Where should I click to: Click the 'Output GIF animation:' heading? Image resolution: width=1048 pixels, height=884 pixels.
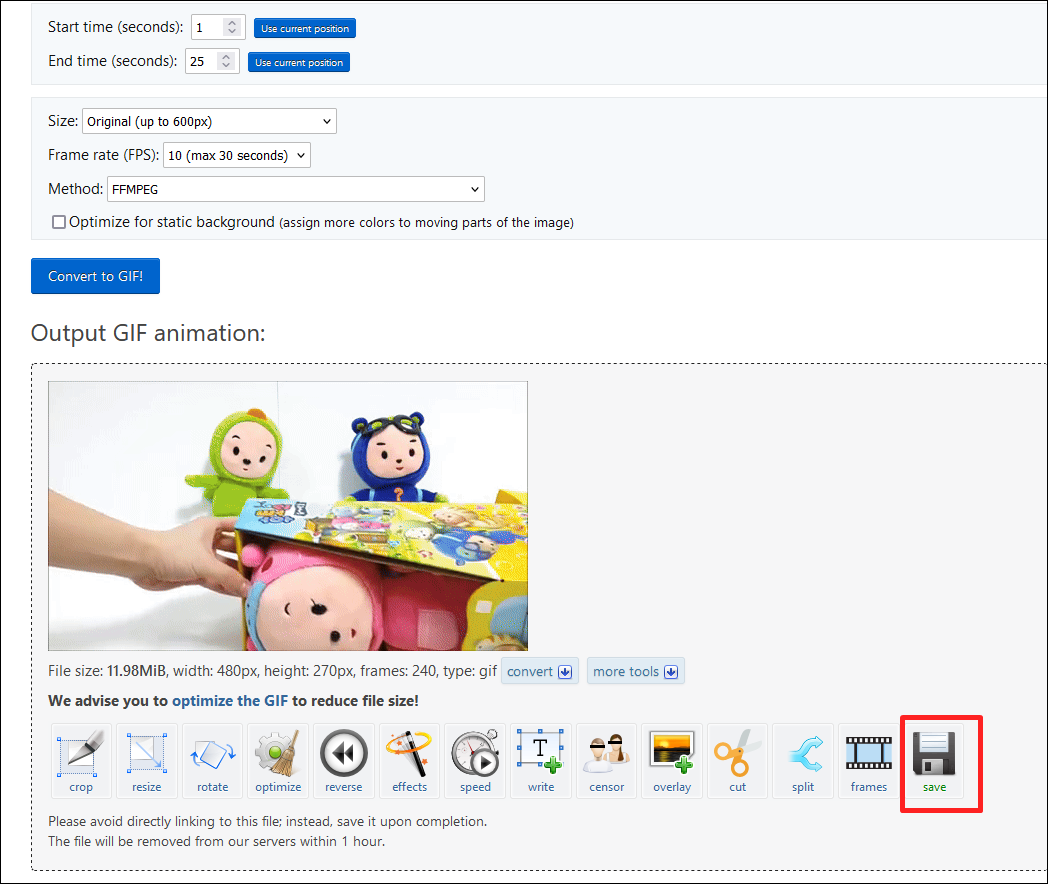(x=148, y=333)
